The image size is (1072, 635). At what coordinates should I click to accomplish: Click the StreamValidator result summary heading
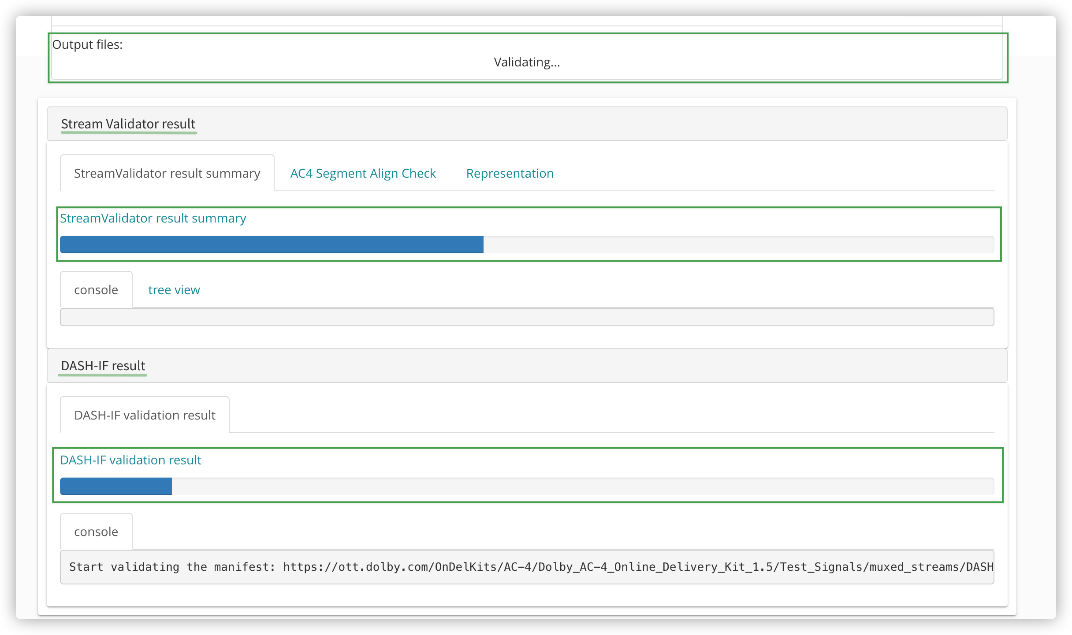coord(153,218)
